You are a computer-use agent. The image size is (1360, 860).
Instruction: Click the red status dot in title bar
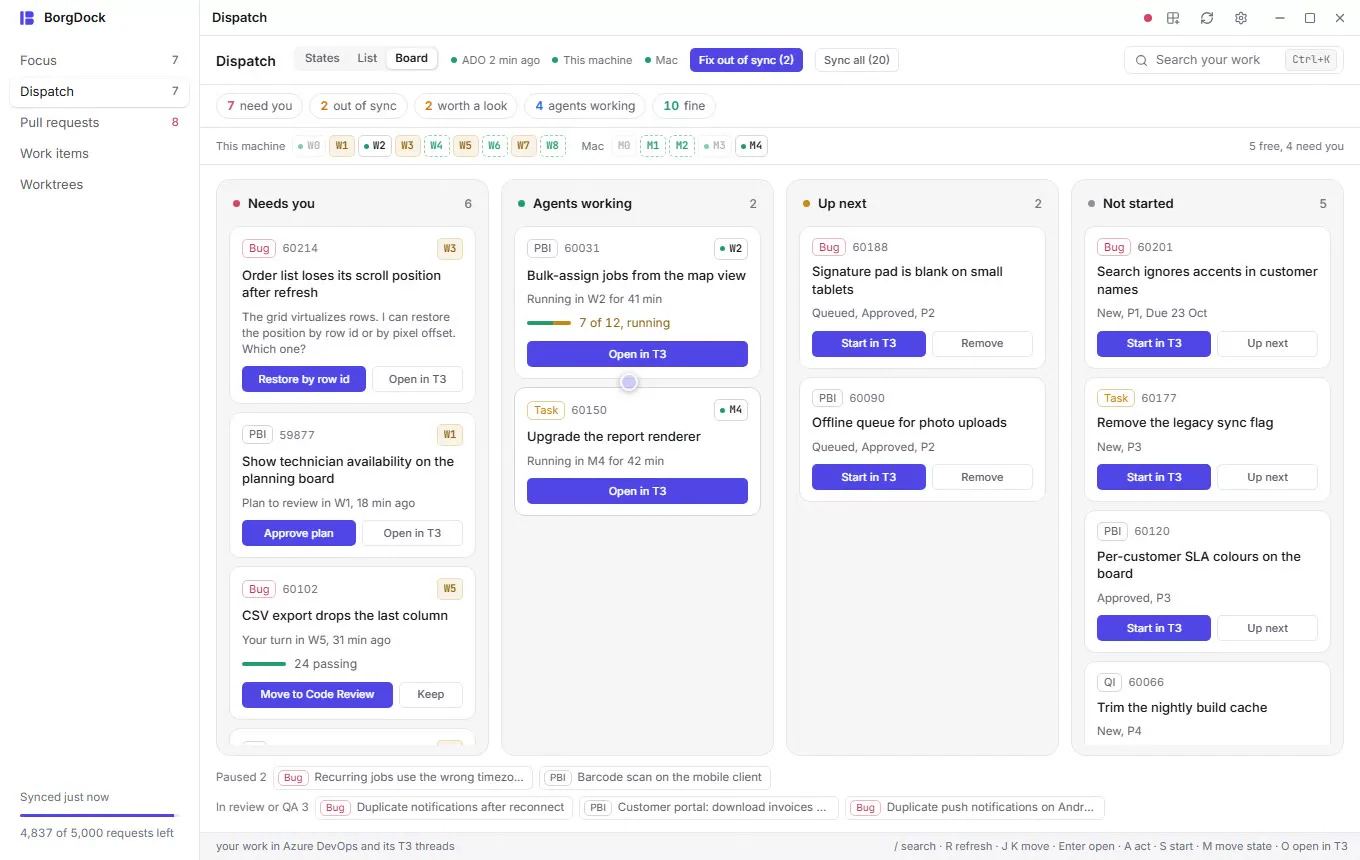tap(1148, 18)
